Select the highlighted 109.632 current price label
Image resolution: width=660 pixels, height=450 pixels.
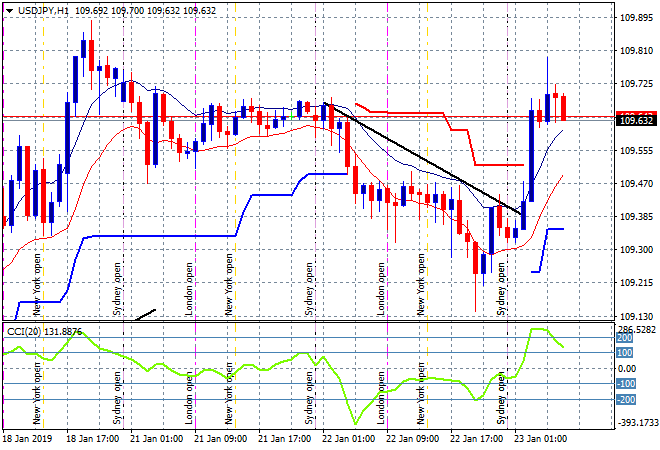636,121
